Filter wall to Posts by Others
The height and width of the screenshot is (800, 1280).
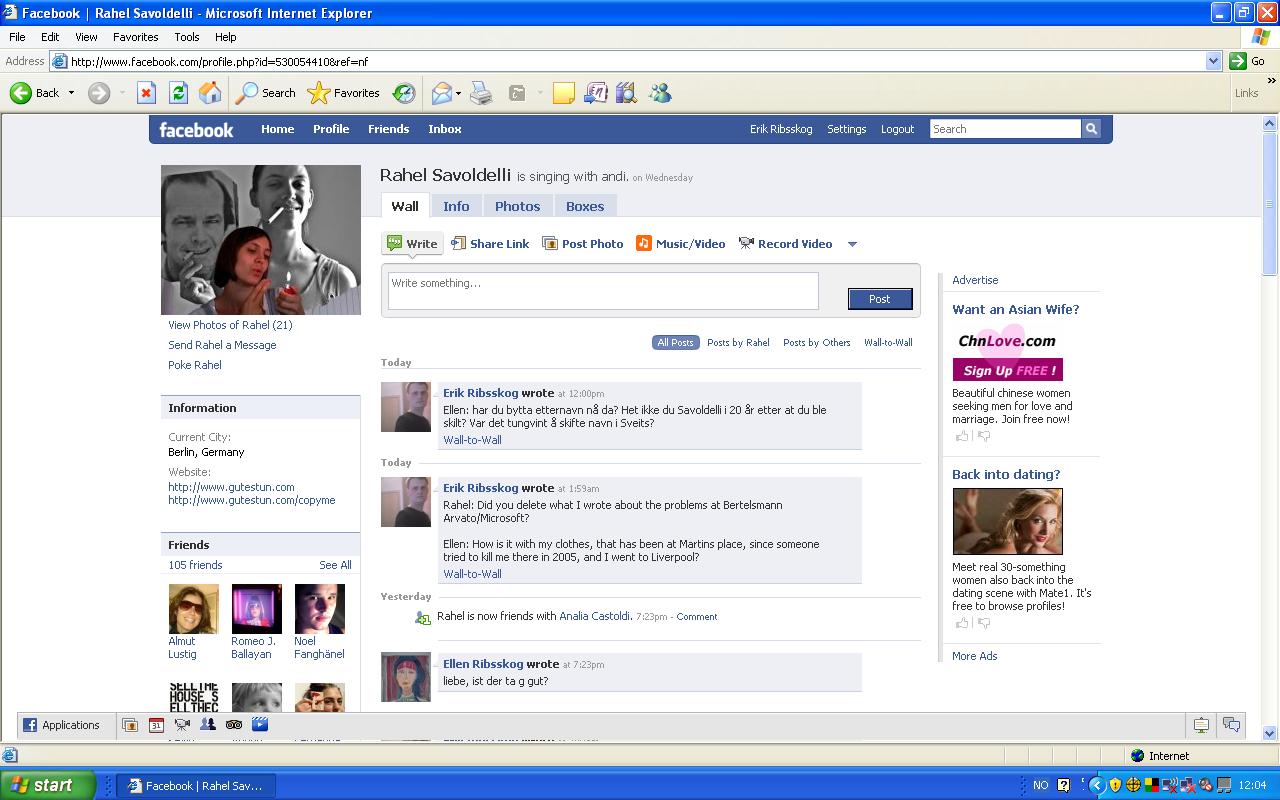coord(817,342)
